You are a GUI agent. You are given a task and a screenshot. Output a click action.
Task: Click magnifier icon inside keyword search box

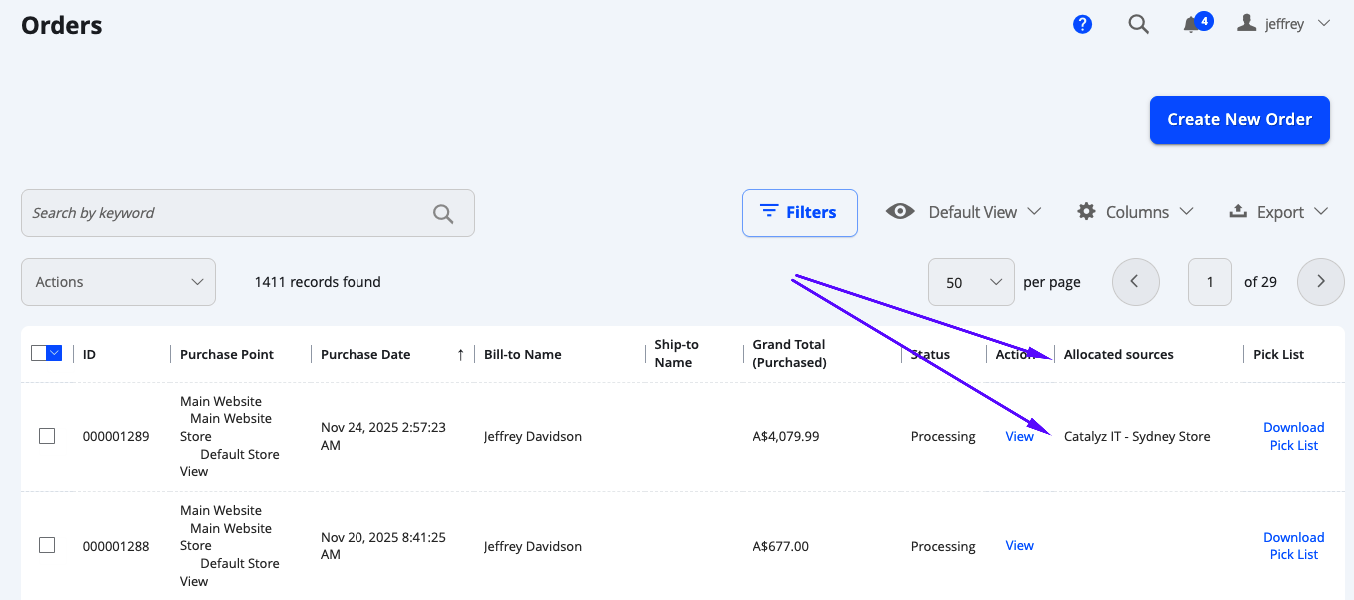443,213
